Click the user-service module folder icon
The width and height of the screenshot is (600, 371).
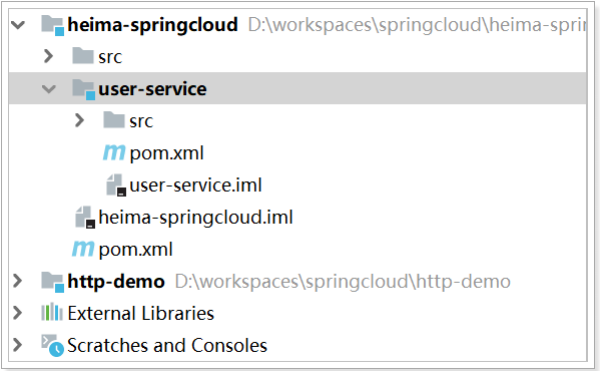point(83,89)
